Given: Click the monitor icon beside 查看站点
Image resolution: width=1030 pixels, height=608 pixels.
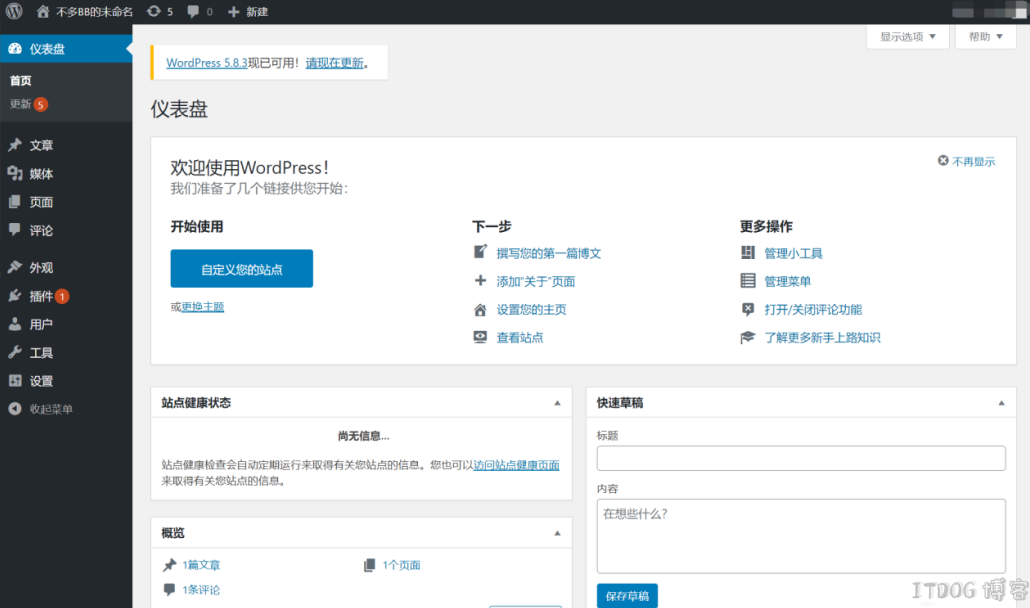Looking at the screenshot, I should [480, 337].
